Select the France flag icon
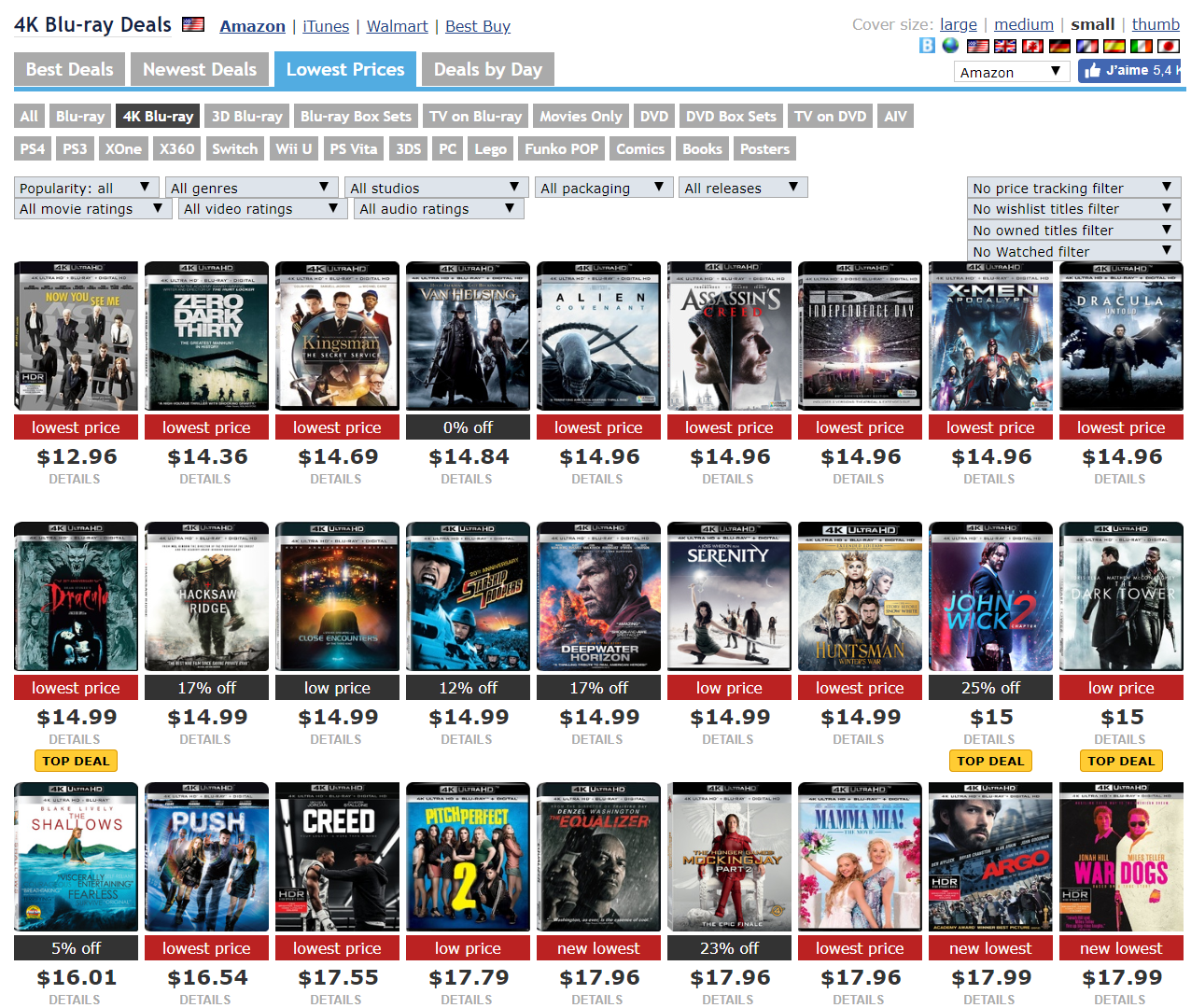Viewport: 1191px width, 1008px height. coord(1086,46)
